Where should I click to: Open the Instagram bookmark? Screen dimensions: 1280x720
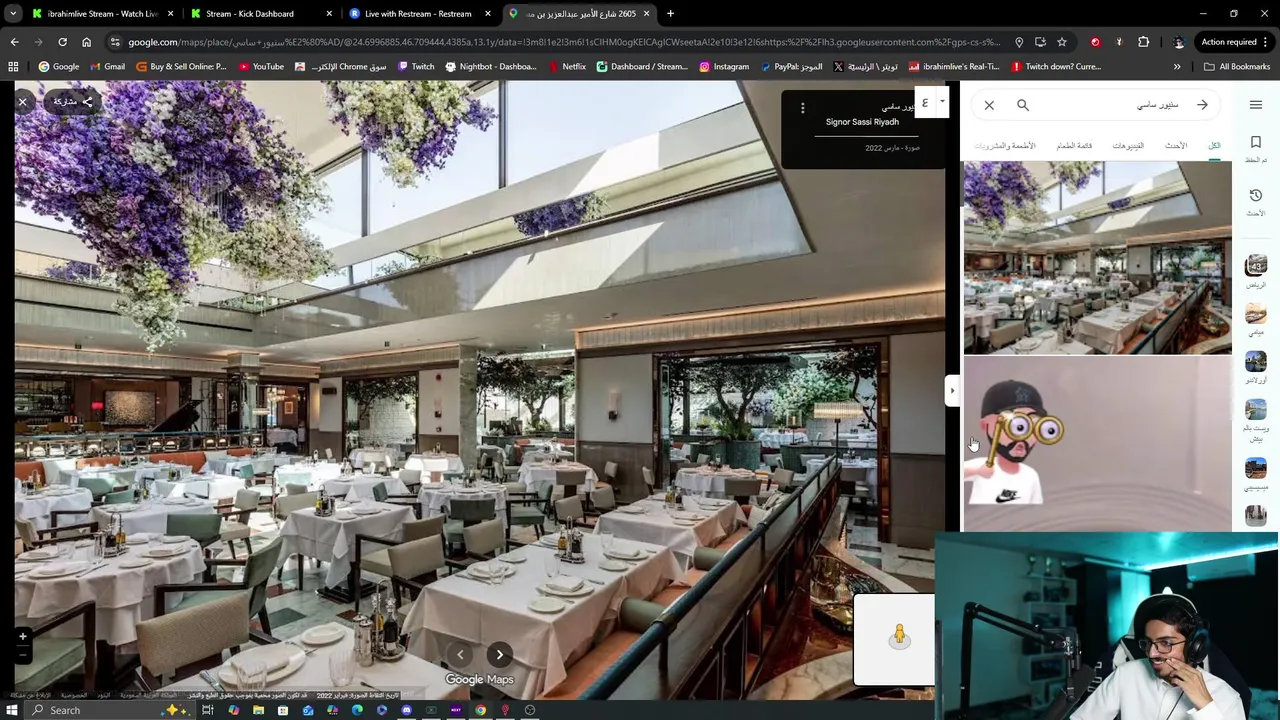click(x=724, y=67)
